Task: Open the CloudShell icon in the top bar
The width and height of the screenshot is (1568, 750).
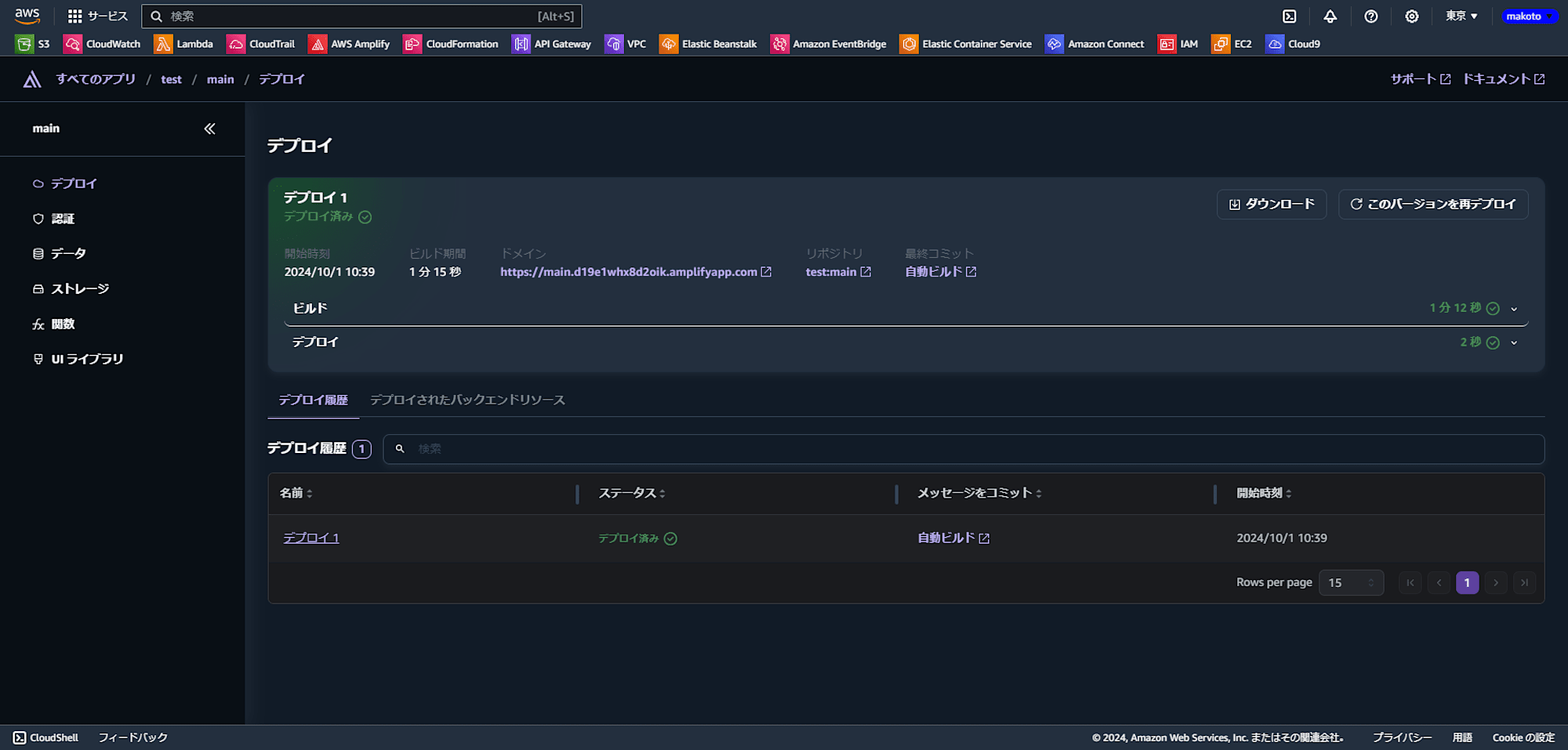Action: (x=1290, y=16)
